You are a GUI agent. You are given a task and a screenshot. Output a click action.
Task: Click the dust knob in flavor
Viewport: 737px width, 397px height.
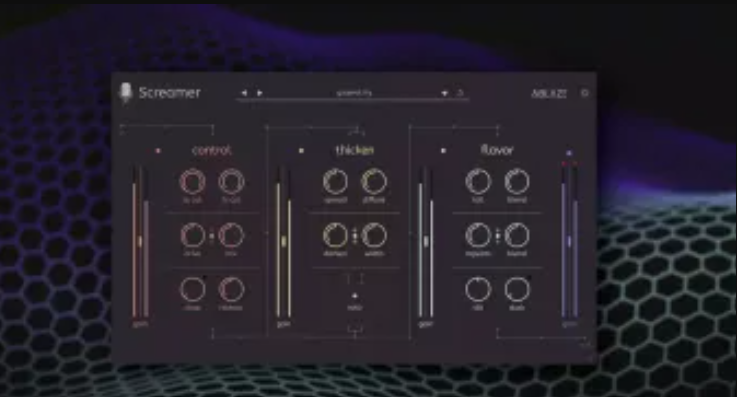[x=517, y=289]
